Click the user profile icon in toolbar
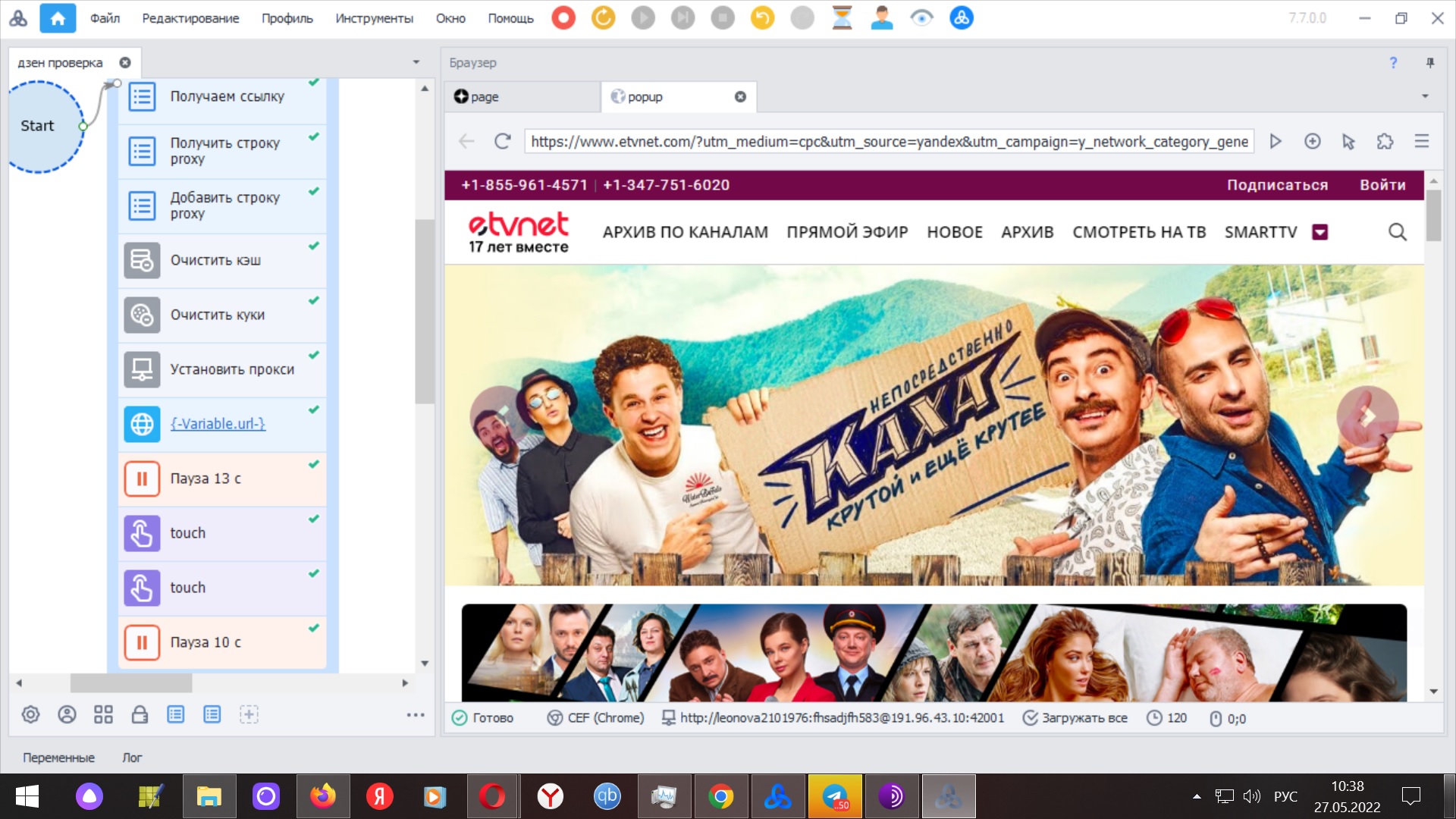Screen dimensions: 1456x819 tap(881, 17)
